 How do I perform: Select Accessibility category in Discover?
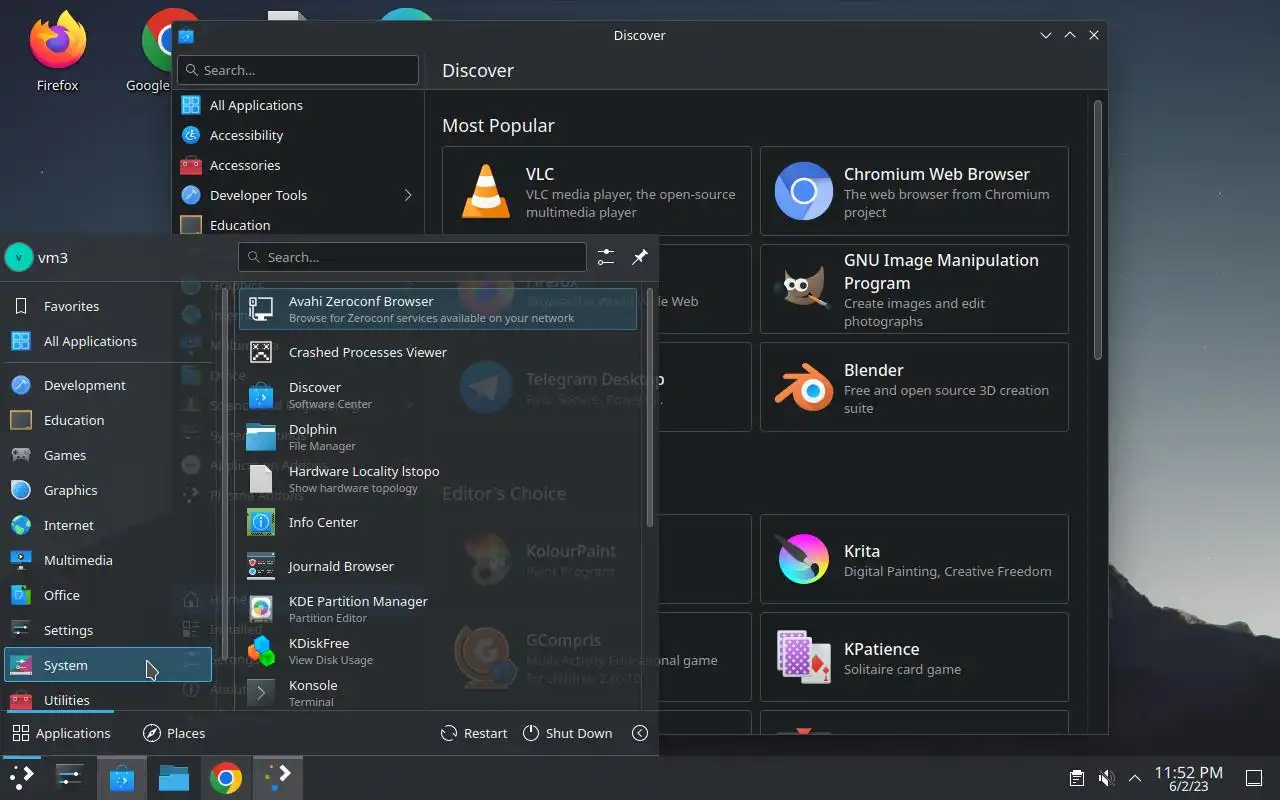297,135
